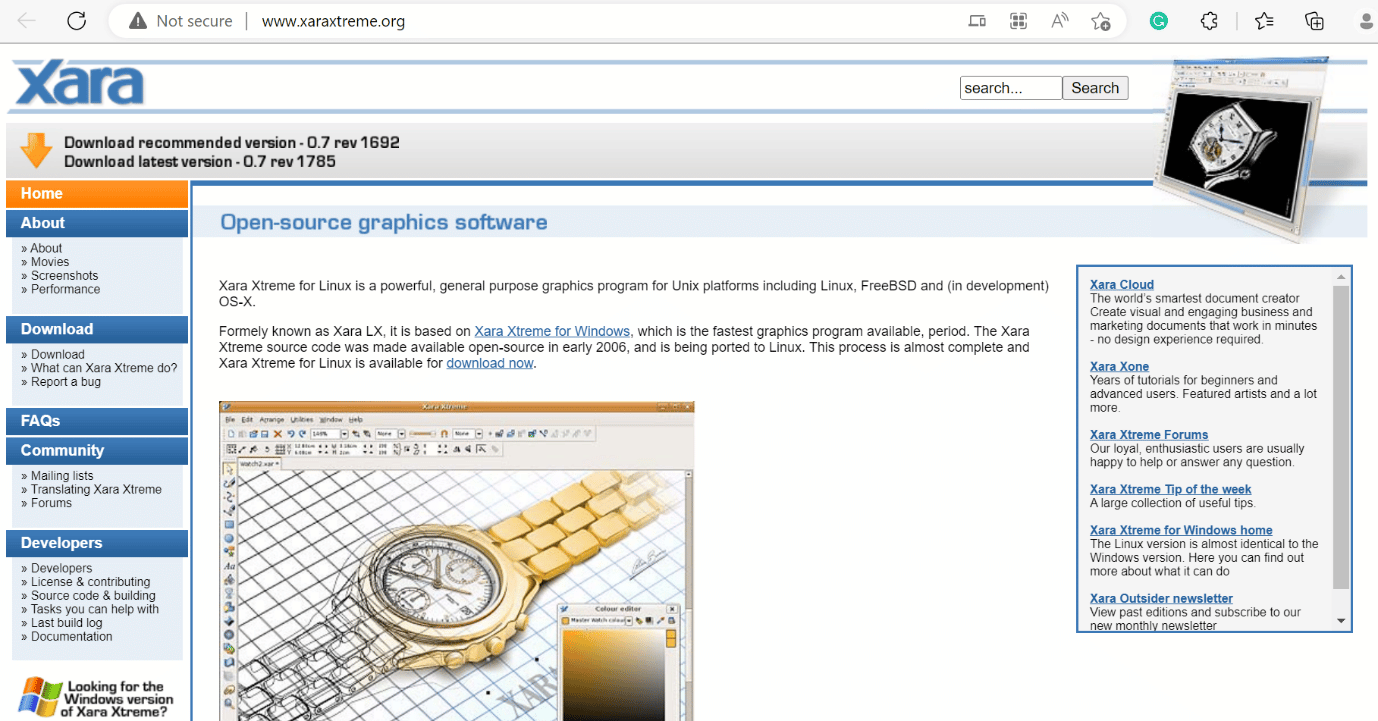Click Looking for the Windows version text
The width and height of the screenshot is (1378, 721).
[x=117, y=699]
